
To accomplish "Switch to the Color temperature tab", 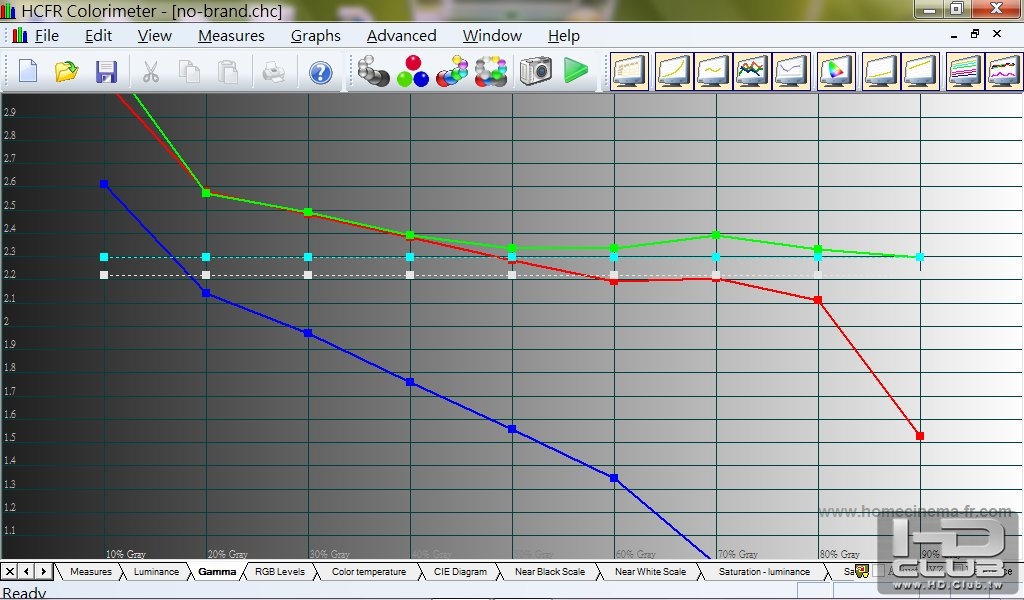I will [x=368, y=571].
